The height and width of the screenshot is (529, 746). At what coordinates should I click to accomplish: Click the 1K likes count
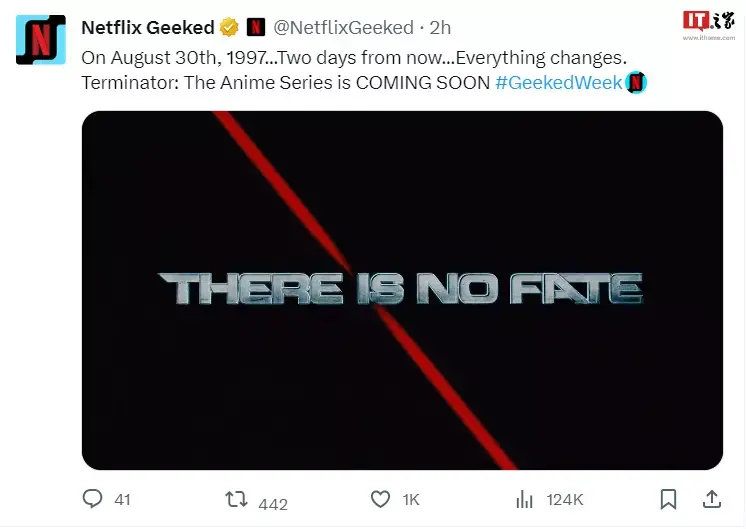click(410, 499)
